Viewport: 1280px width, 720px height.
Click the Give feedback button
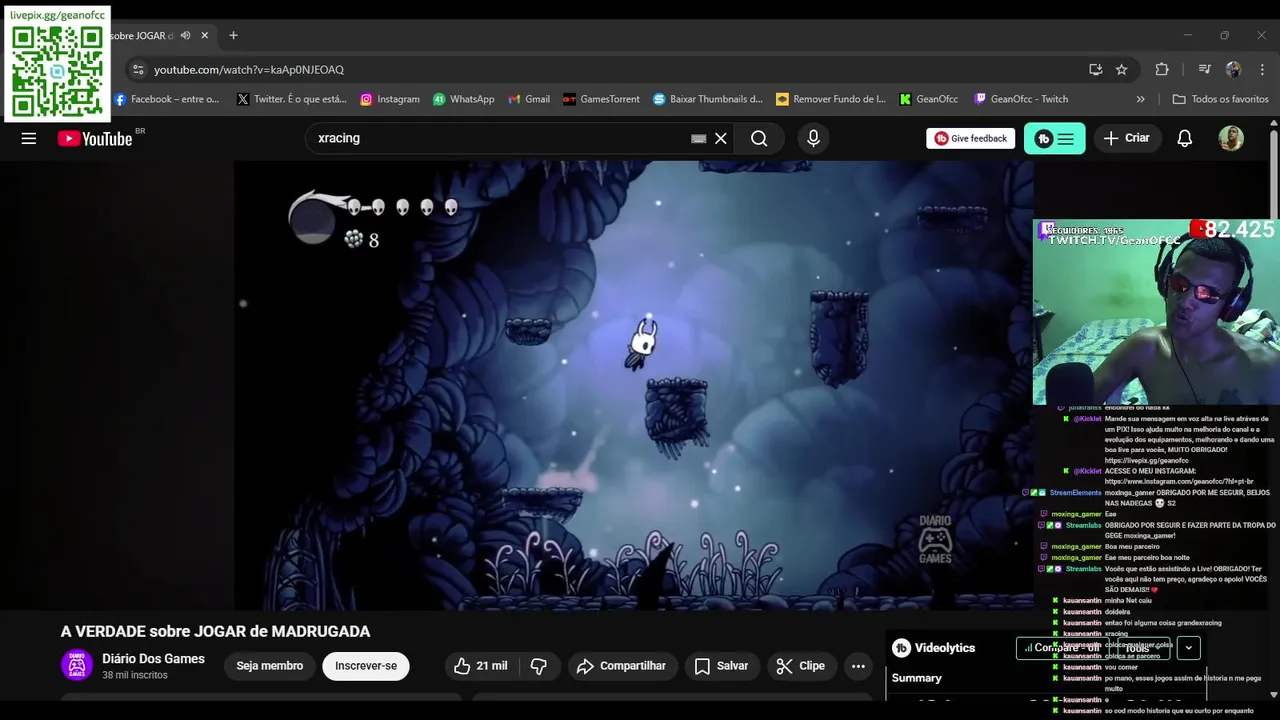(x=970, y=139)
